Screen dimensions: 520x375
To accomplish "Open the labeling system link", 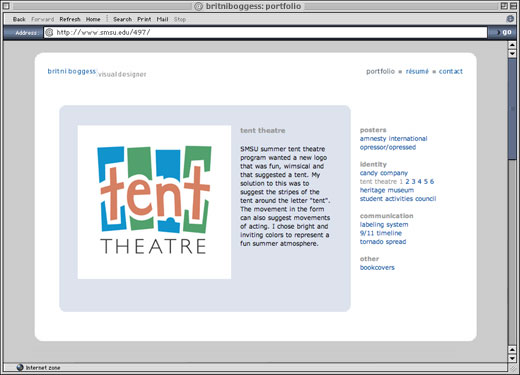I will pyautogui.click(x=384, y=224).
